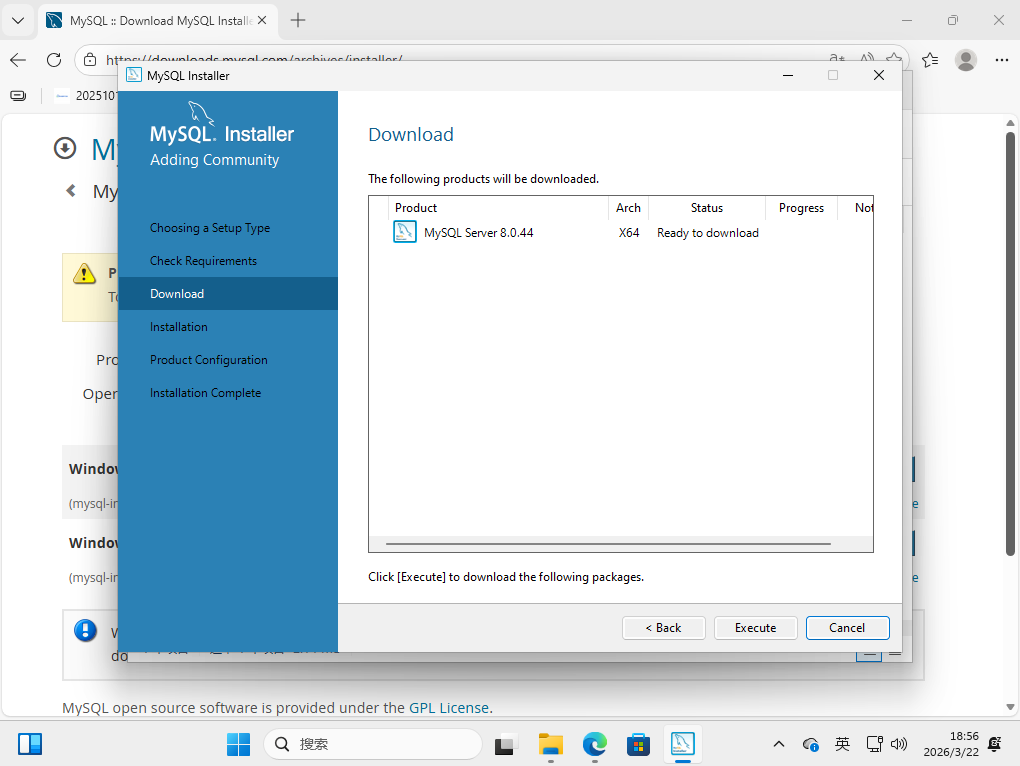
Task: Click Cancel in MySQL Installer
Action: pyautogui.click(x=847, y=627)
